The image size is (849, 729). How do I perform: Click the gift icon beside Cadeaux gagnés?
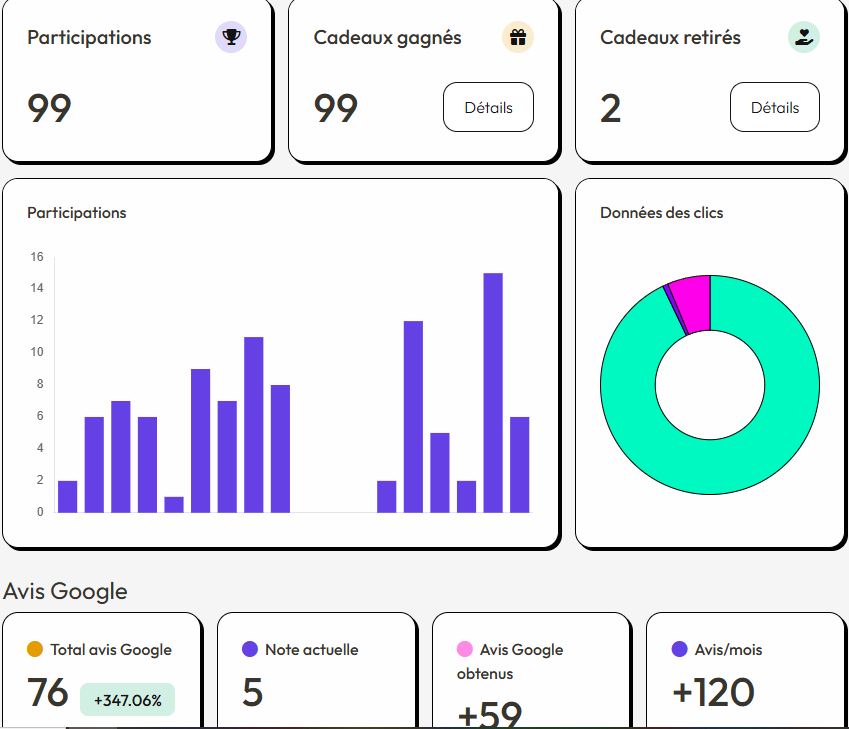pos(517,38)
